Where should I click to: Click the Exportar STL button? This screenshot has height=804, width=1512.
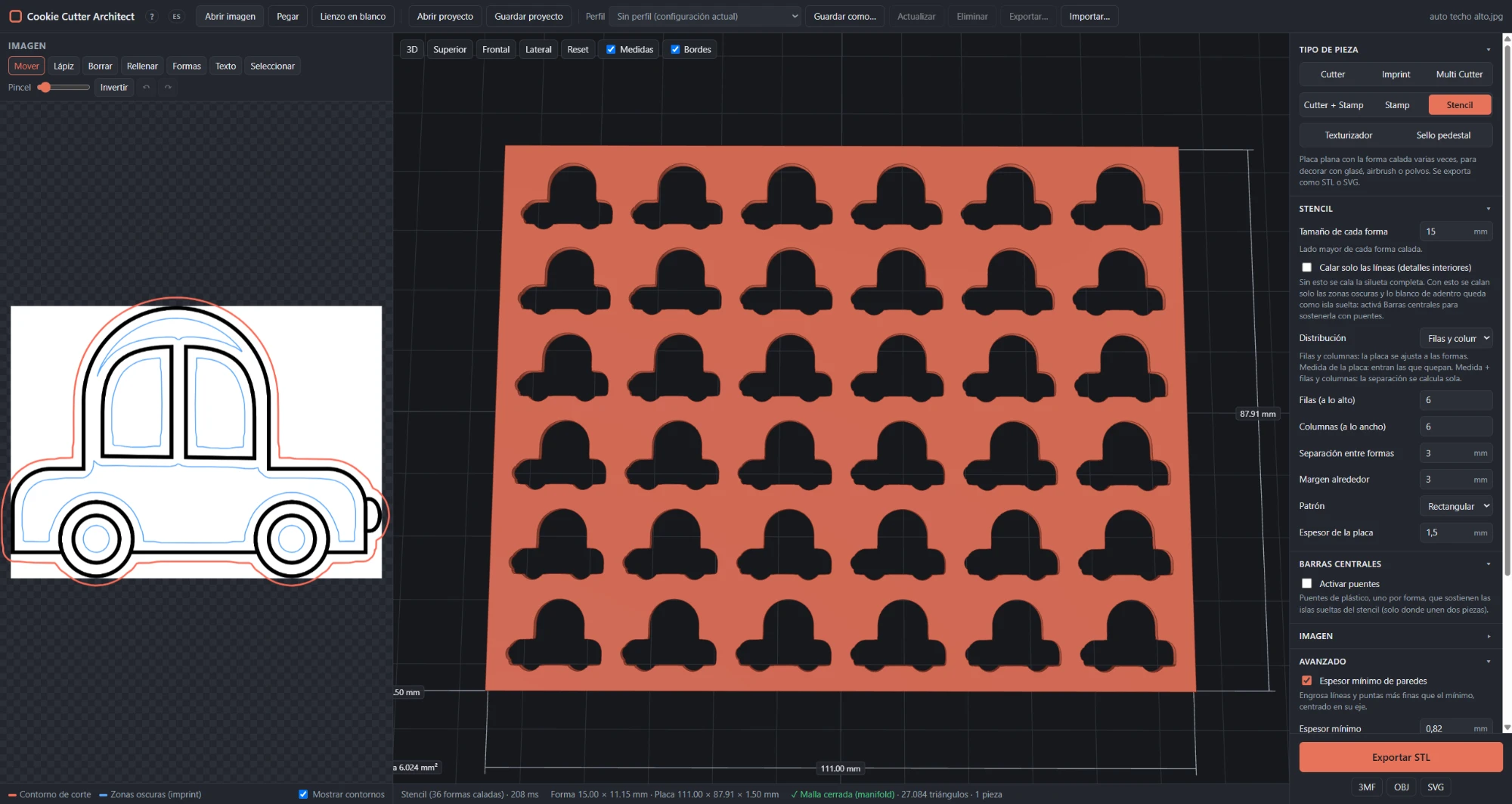pos(1401,758)
